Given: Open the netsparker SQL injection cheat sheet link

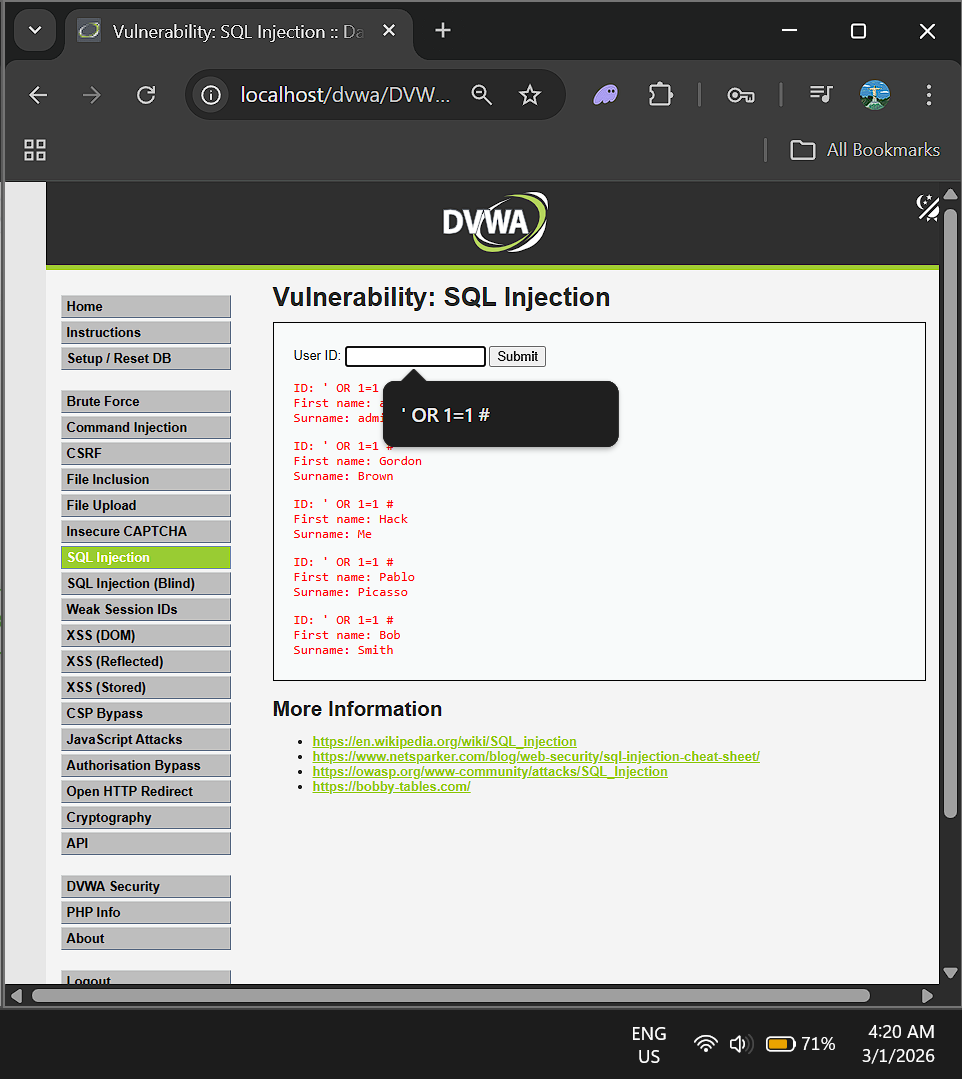Looking at the screenshot, I should click(x=536, y=756).
